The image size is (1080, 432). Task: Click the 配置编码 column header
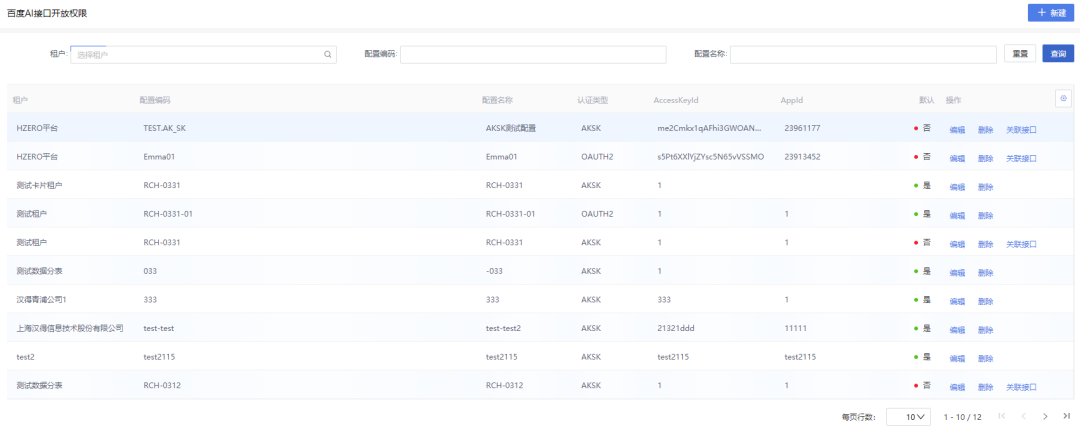pos(155,100)
